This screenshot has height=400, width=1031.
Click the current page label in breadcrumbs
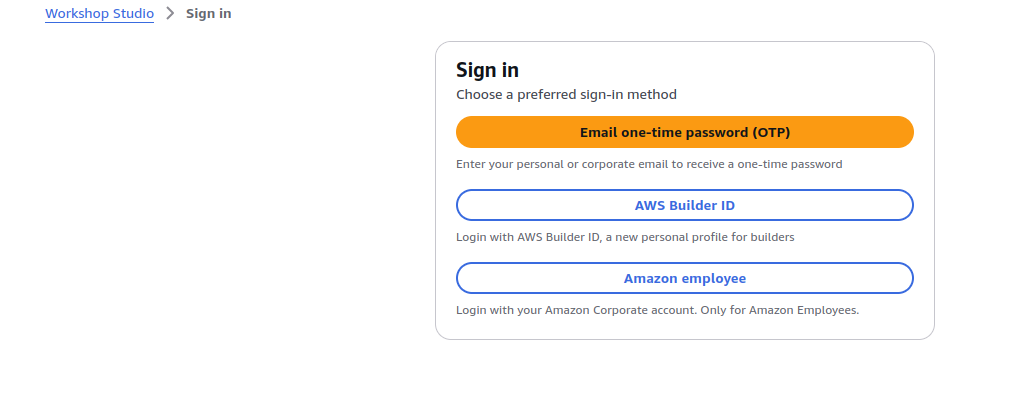coord(208,14)
